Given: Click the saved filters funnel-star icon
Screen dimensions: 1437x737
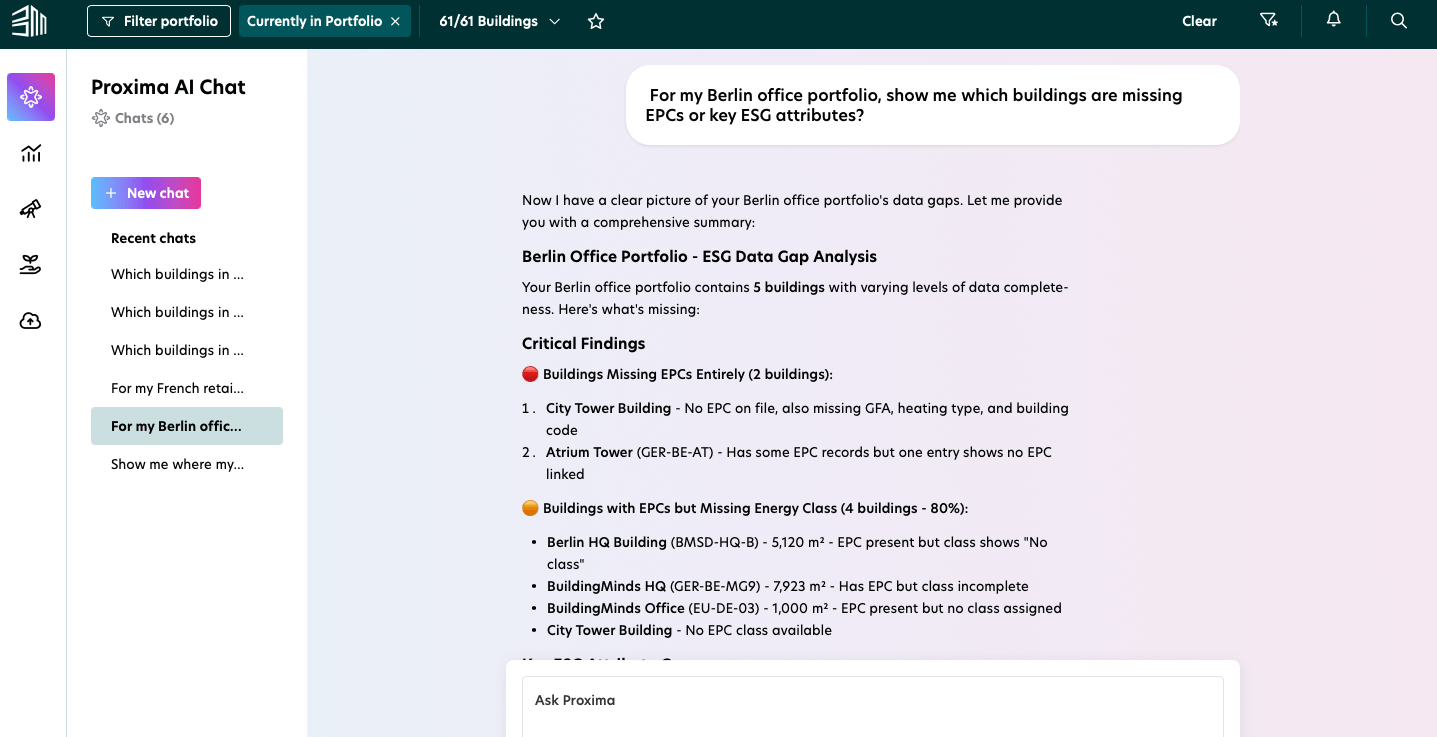Looking at the screenshot, I should (1269, 21).
